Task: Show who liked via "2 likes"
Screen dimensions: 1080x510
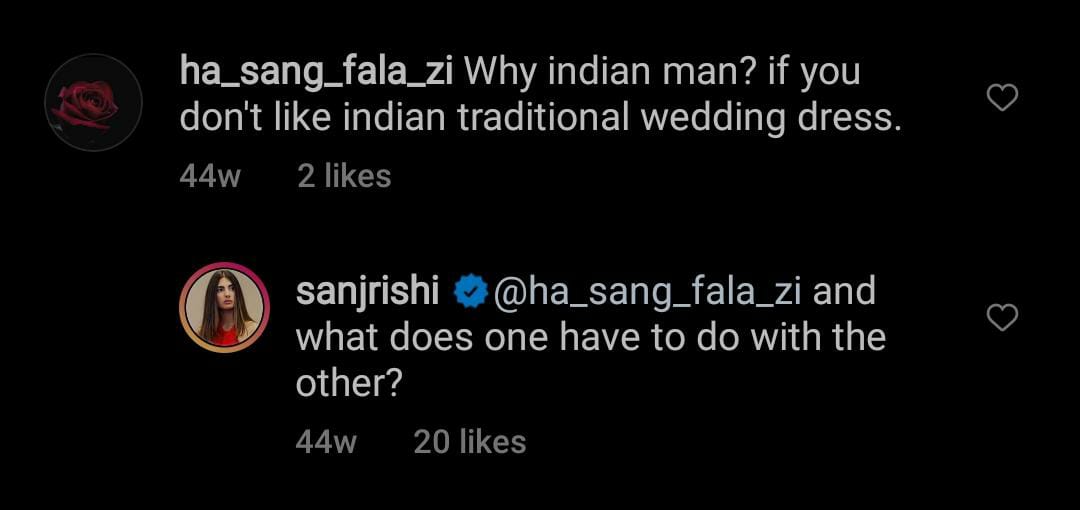Action: [x=344, y=176]
